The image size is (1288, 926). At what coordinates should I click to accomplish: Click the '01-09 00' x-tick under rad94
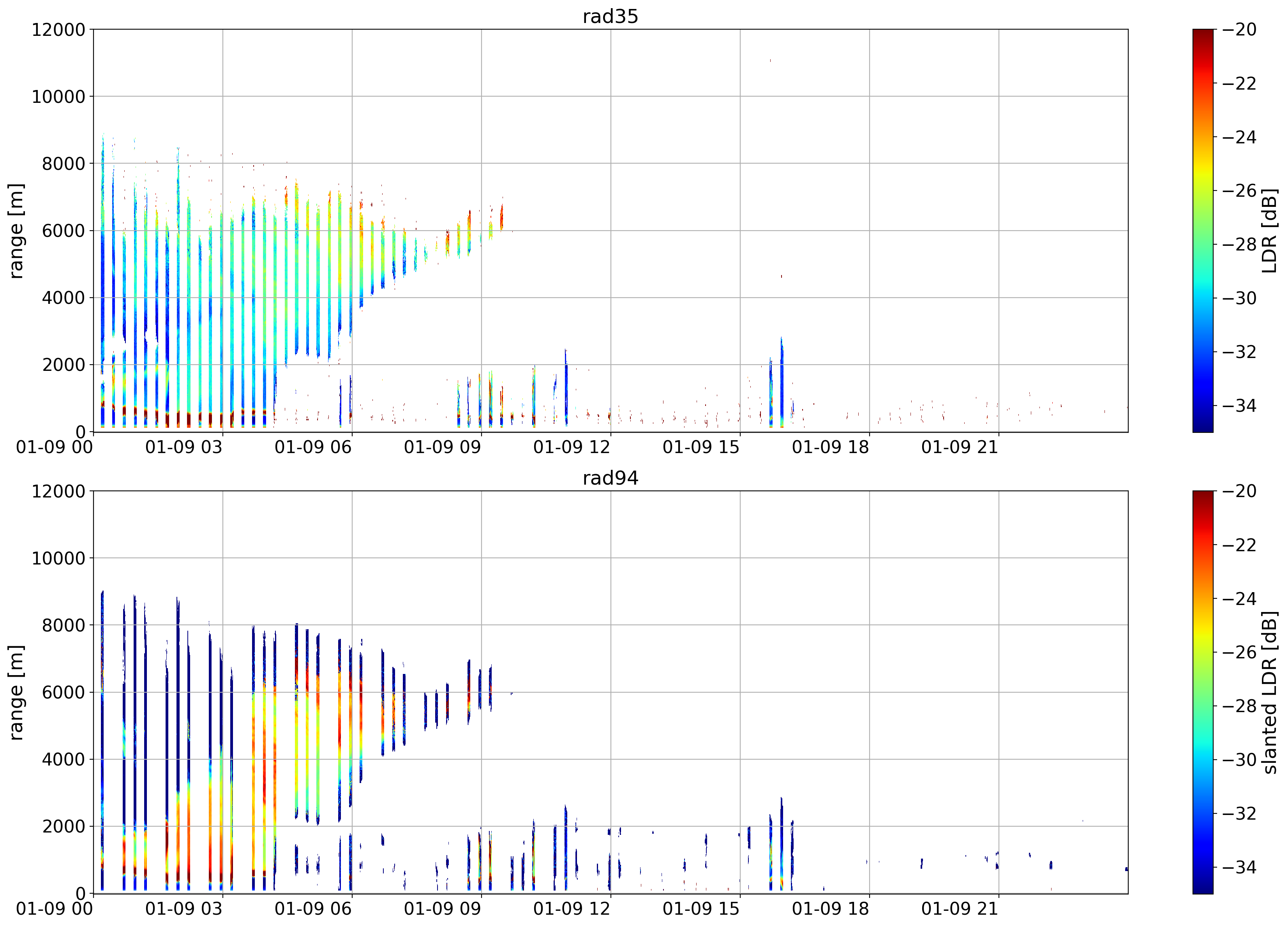click(55, 908)
